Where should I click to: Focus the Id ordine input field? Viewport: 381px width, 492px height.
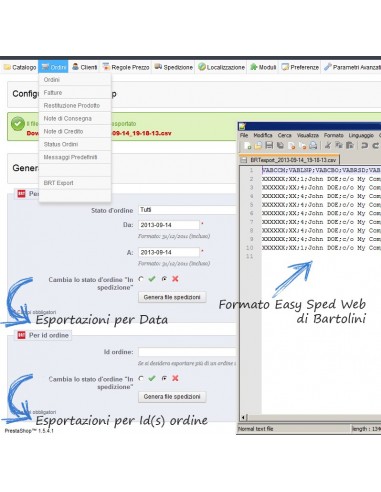[x=187, y=352]
